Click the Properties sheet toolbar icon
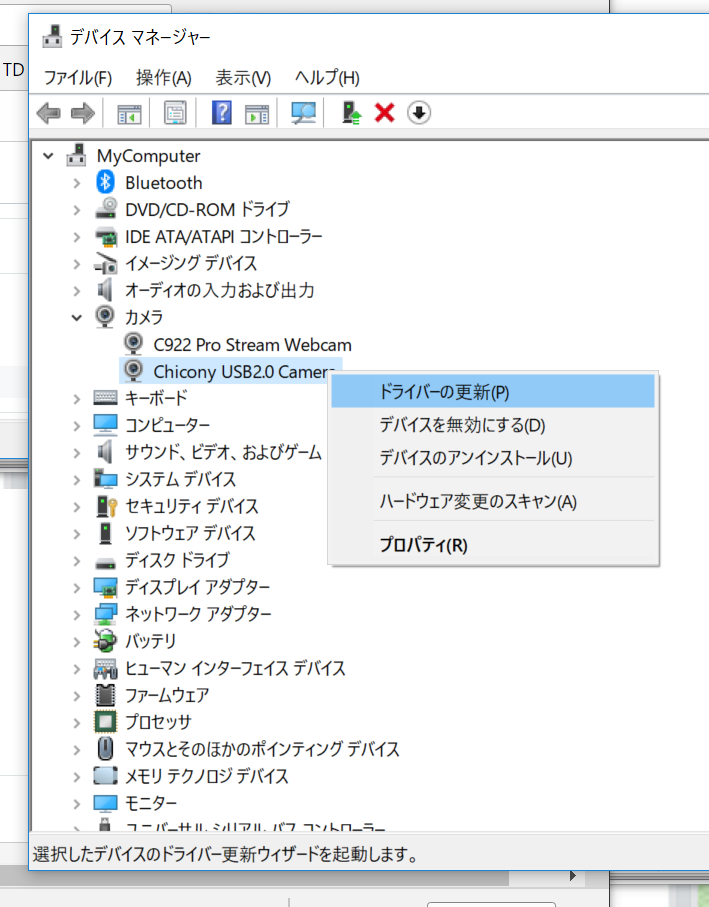 pos(175,113)
